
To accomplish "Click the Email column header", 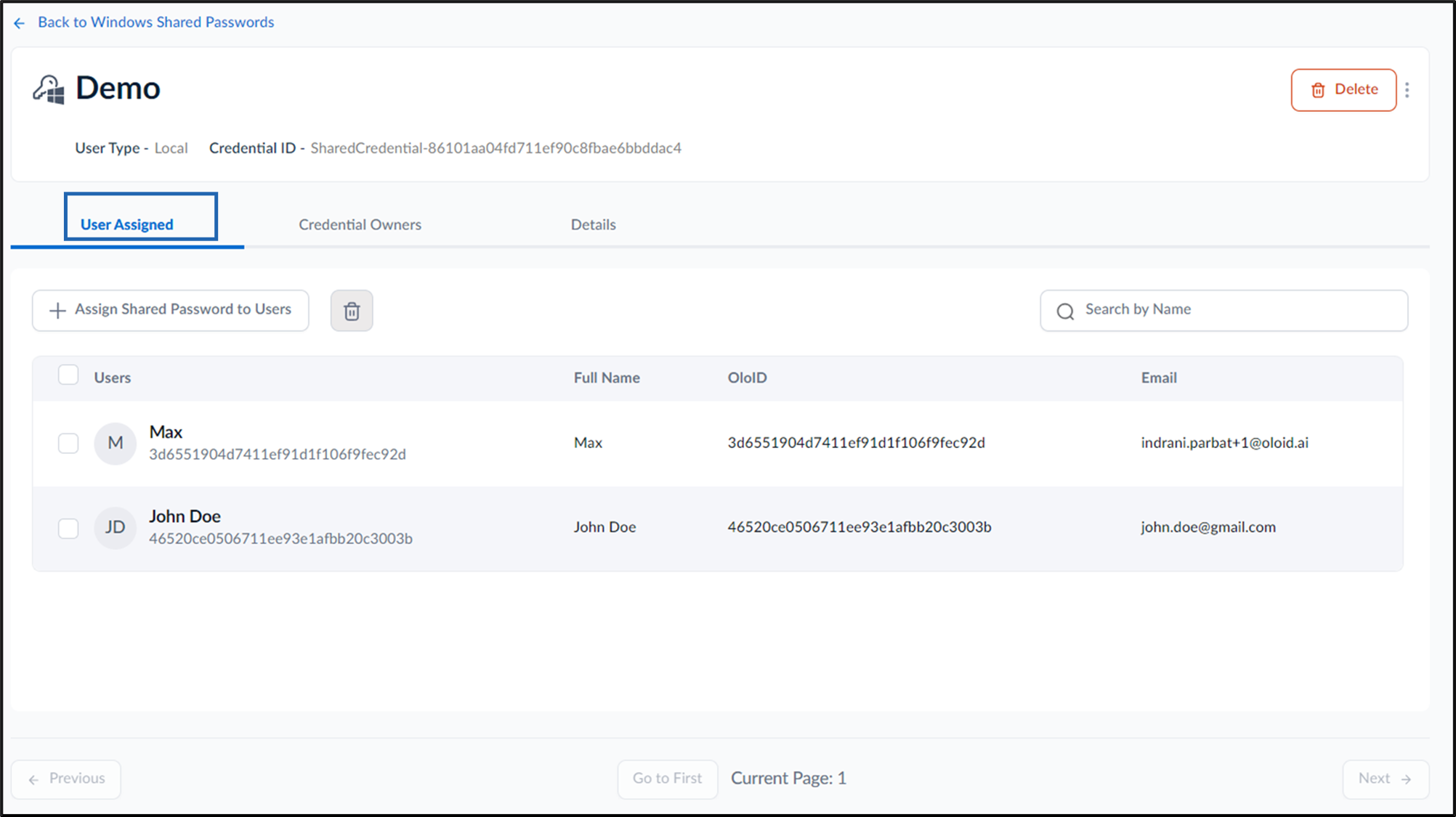I will click(x=1159, y=378).
